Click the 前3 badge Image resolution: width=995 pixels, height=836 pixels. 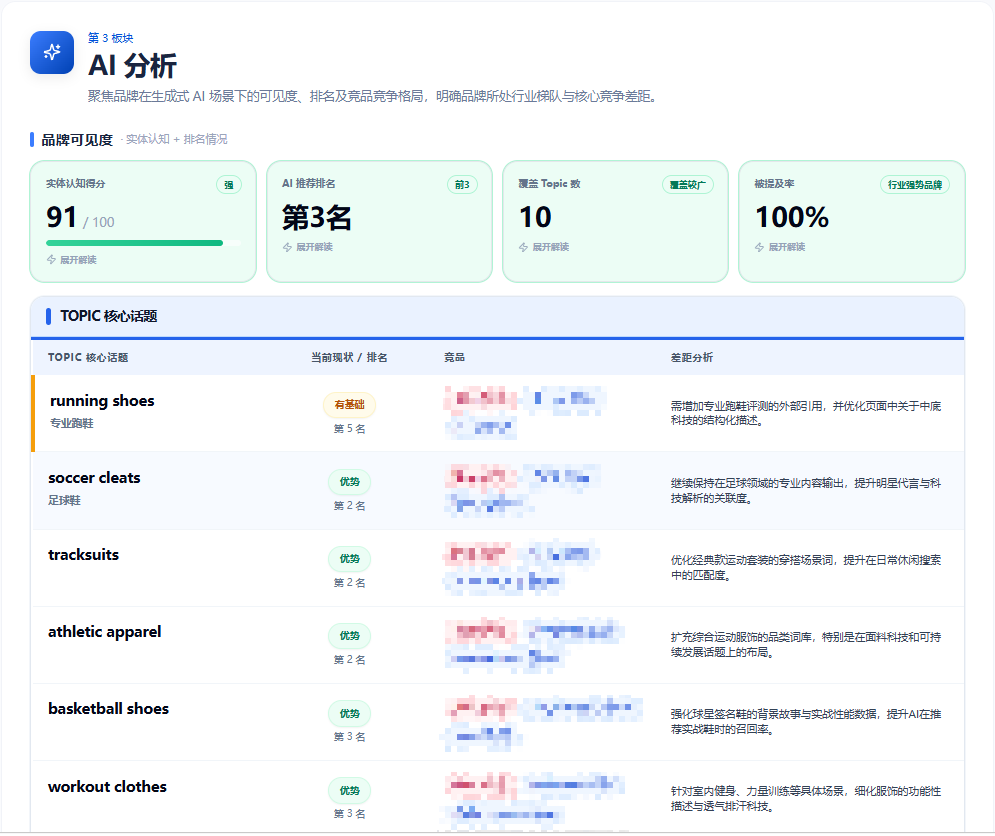point(462,185)
